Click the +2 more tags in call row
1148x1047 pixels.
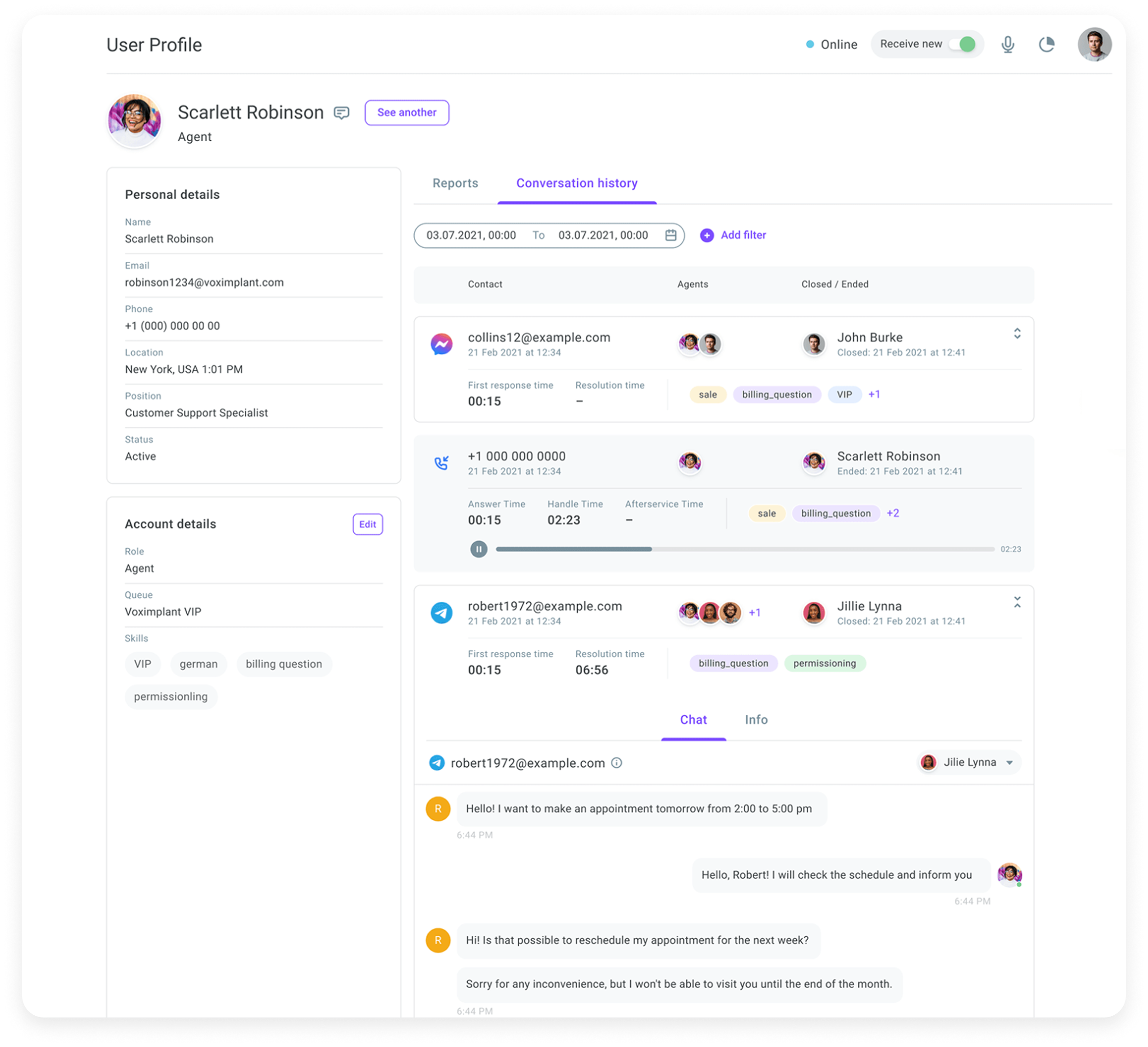point(892,513)
